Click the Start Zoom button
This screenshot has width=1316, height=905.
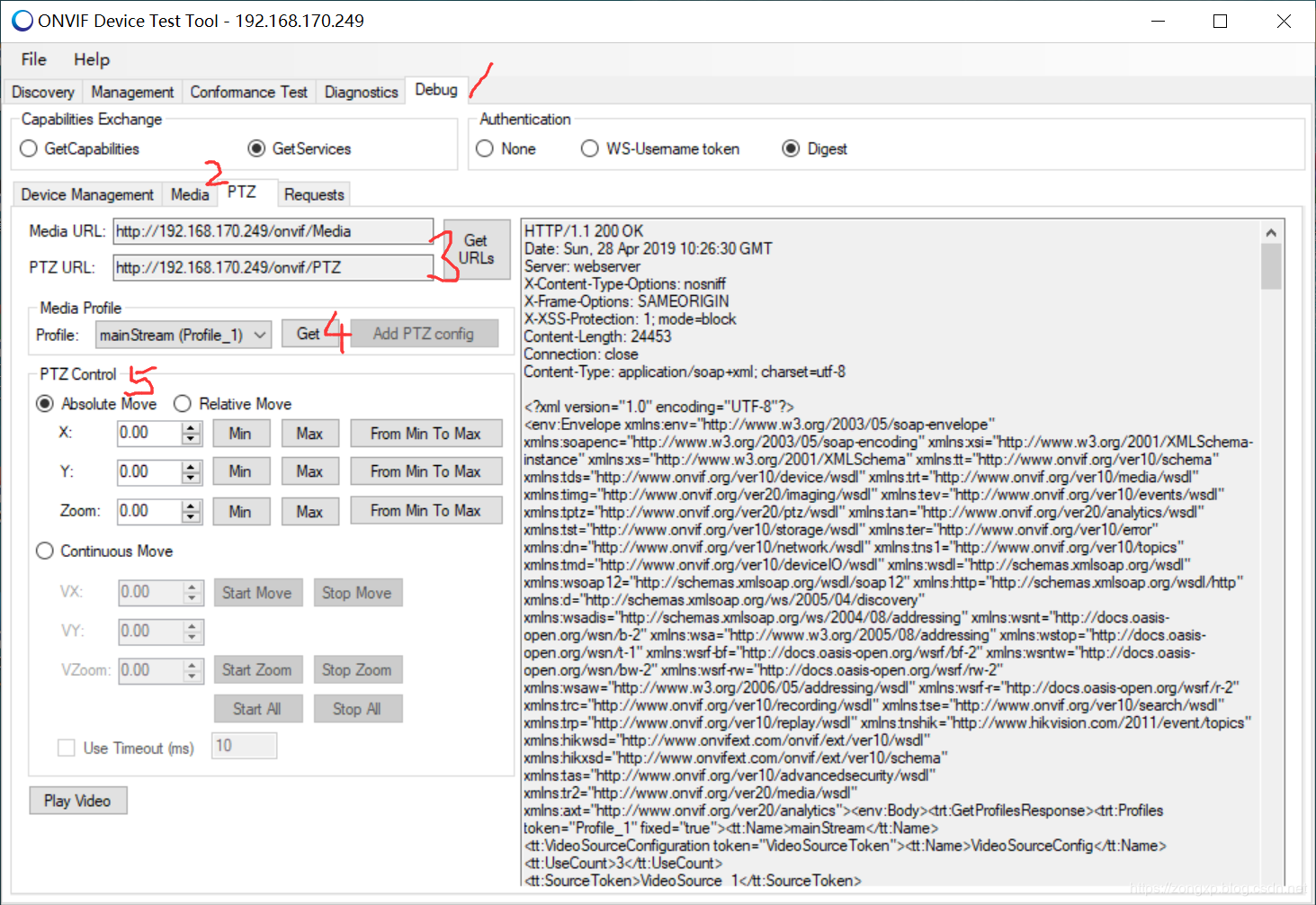pos(257,670)
